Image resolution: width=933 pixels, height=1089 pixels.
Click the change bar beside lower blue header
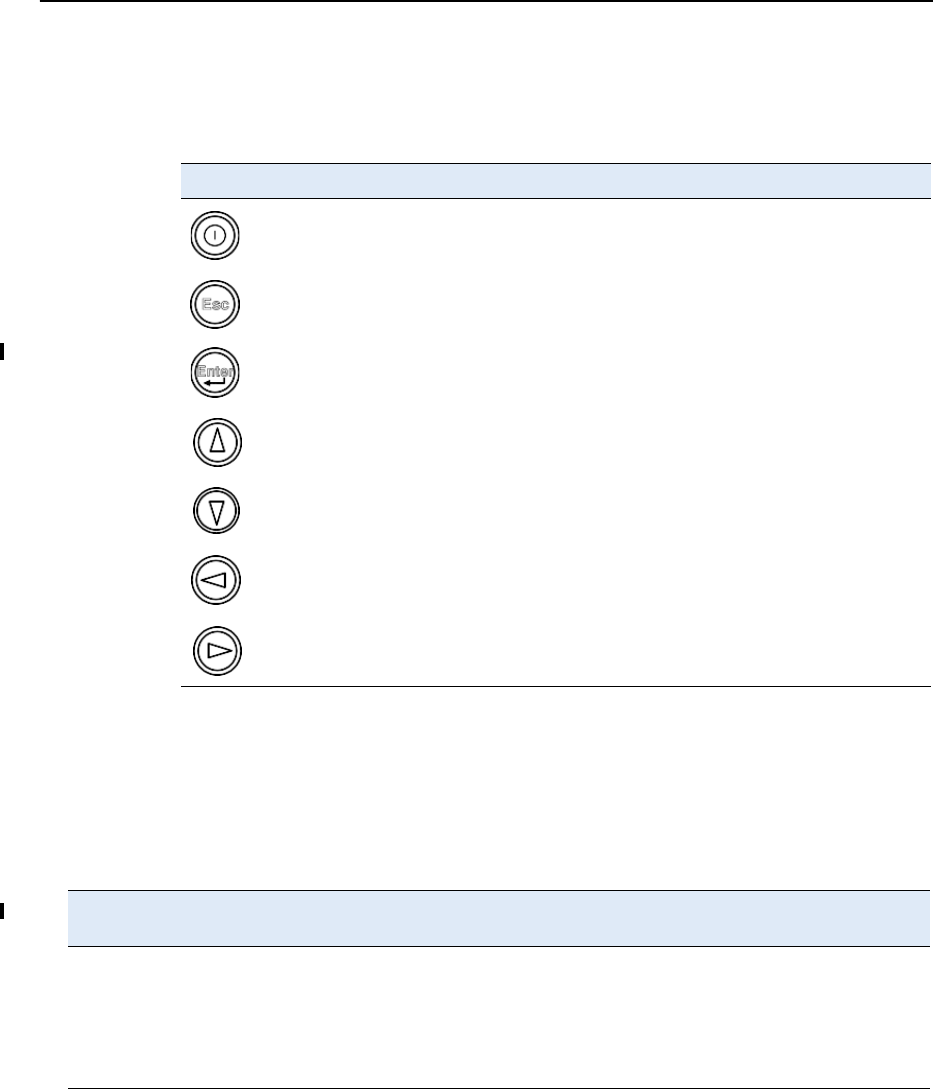point(2,910)
